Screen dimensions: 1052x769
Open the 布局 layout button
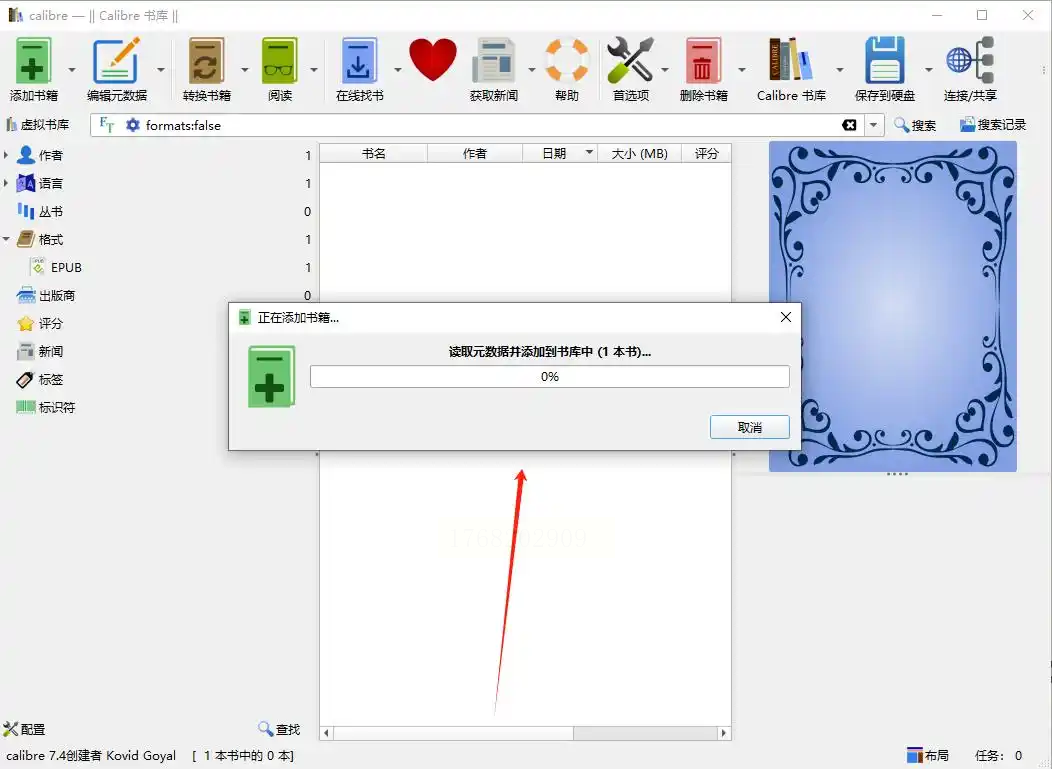pyautogui.click(x=928, y=756)
